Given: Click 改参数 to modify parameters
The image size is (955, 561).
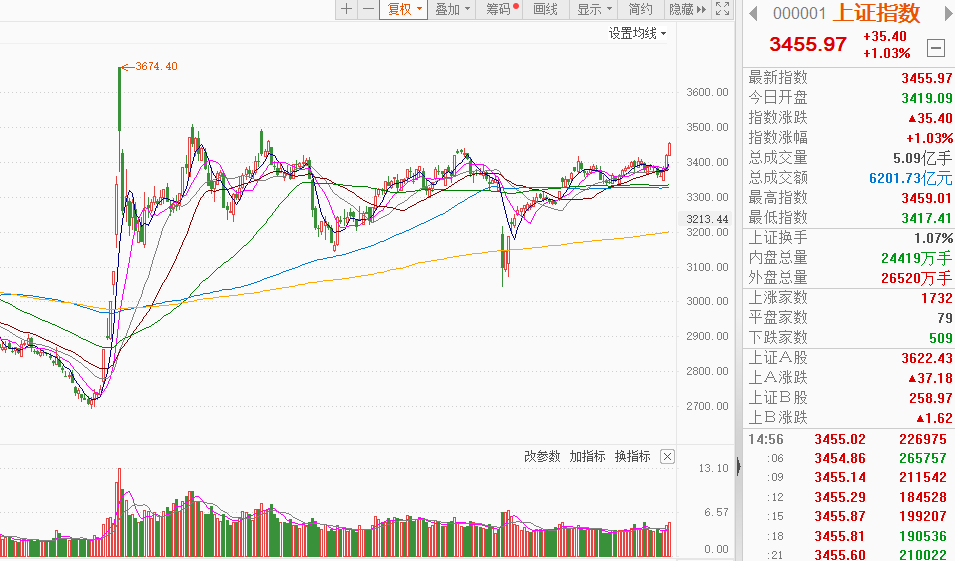Looking at the screenshot, I should coord(542,457).
